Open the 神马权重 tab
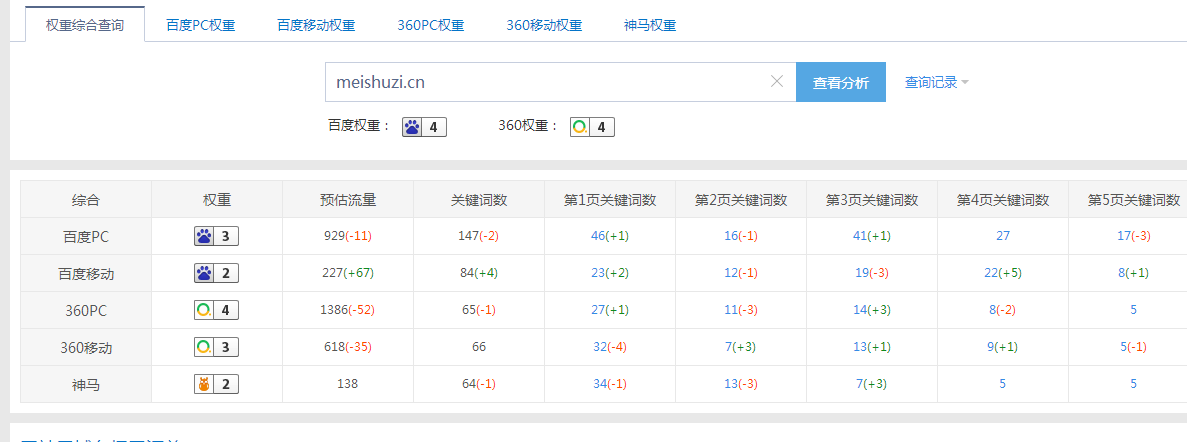 pos(649,25)
